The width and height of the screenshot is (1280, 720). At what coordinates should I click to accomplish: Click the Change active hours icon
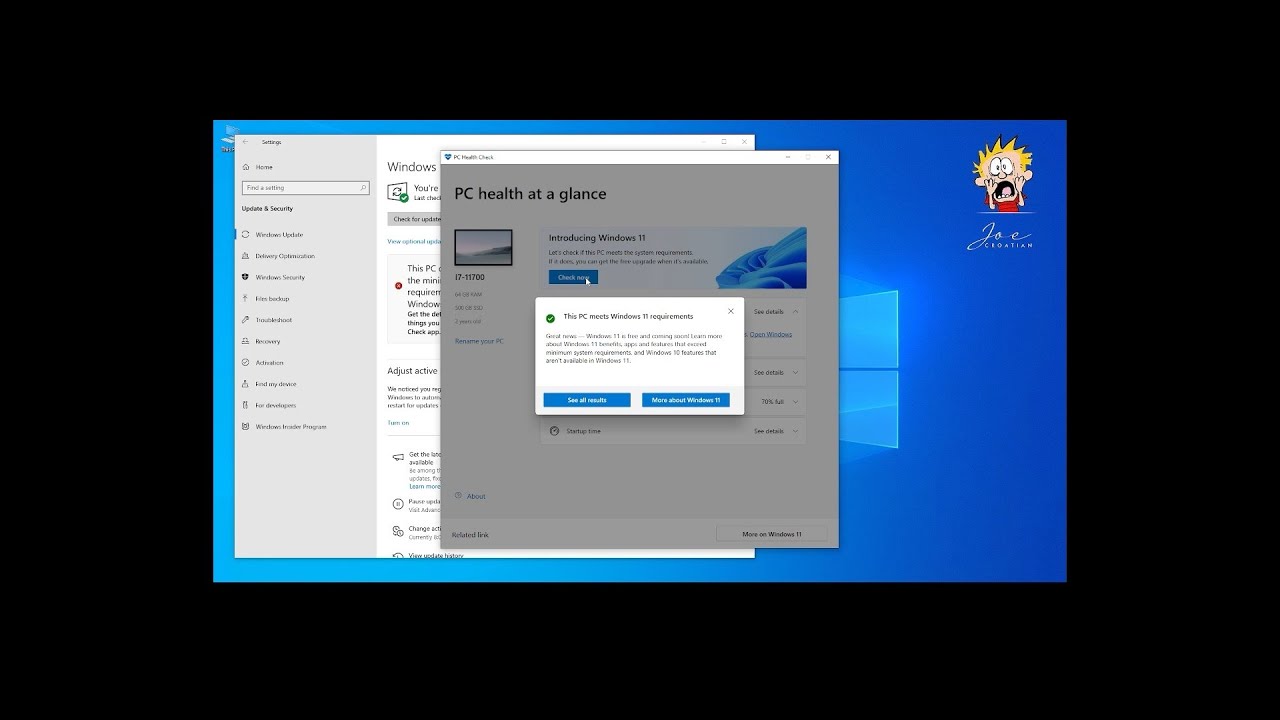point(398,531)
